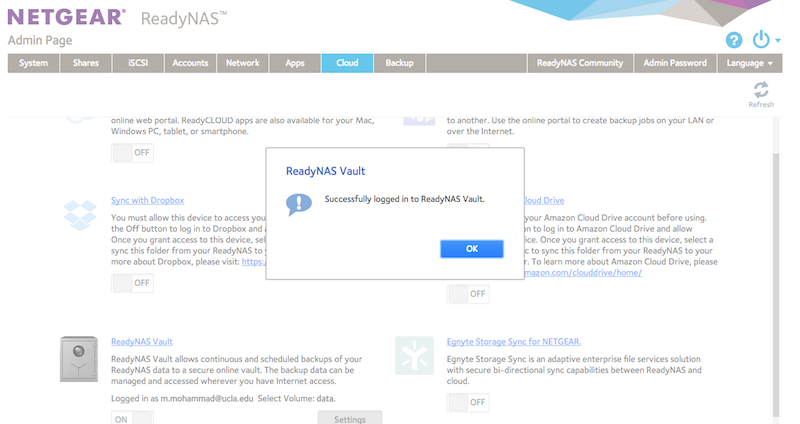Click the speech bubble info icon in dialog
This screenshot has width=800, height=424.
point(298,204)
